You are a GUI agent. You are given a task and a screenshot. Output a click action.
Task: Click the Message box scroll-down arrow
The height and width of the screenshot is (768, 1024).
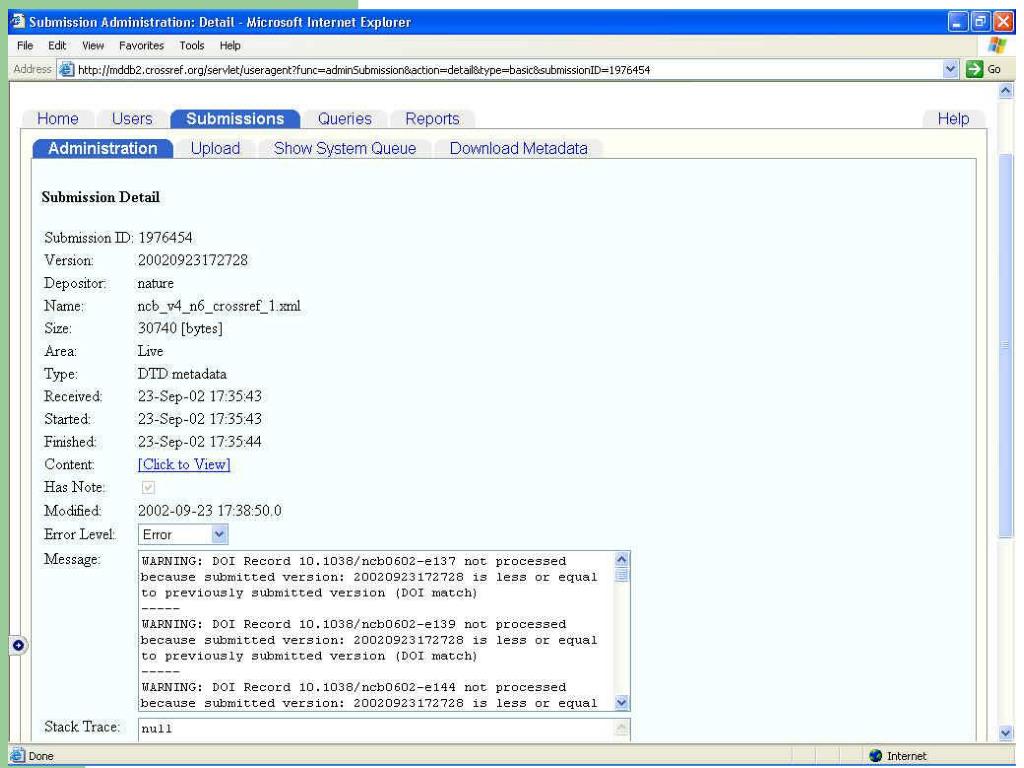click(622, 703)
